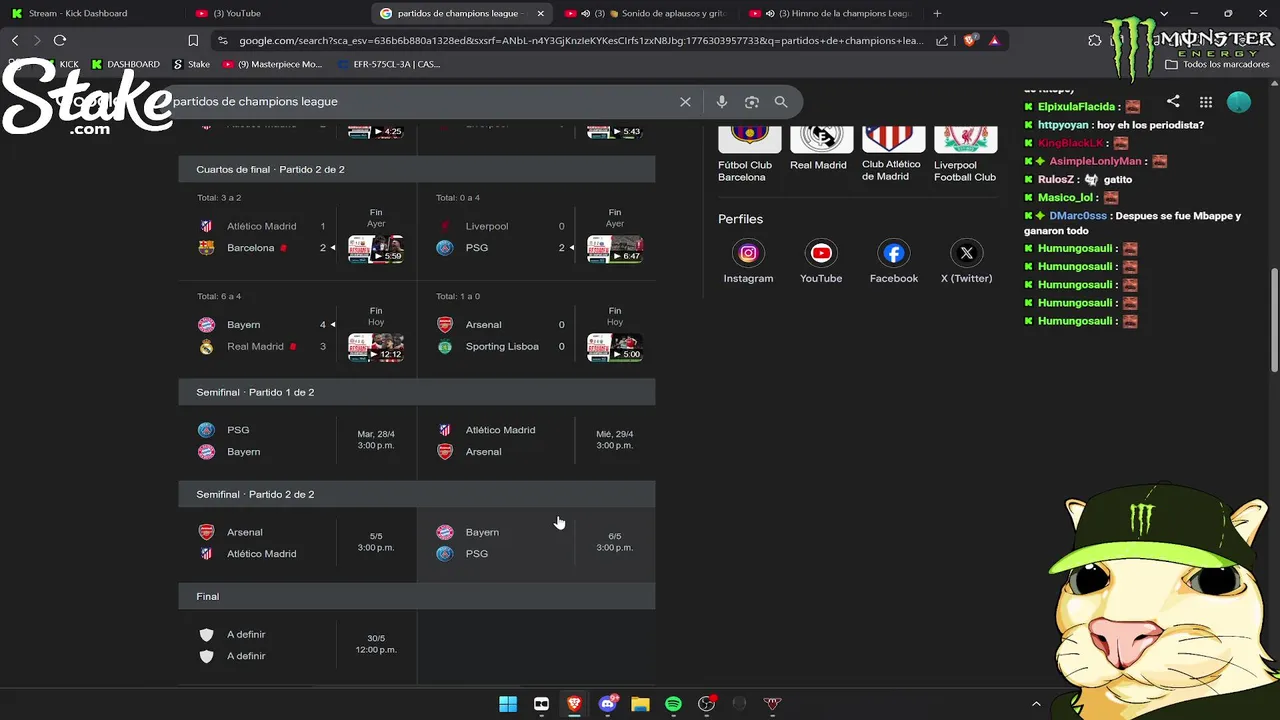Image resolution: width=1280 pixels, height=720 pixels.
Task: Open the tab search dropdown arrow
Action: coord(1164,13)
